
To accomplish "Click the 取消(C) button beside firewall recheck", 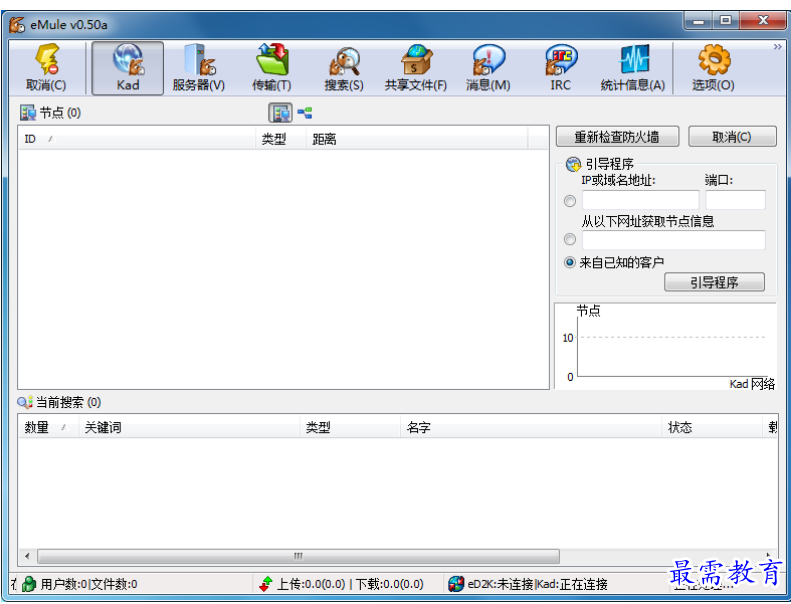I will (x=732, y=137).
